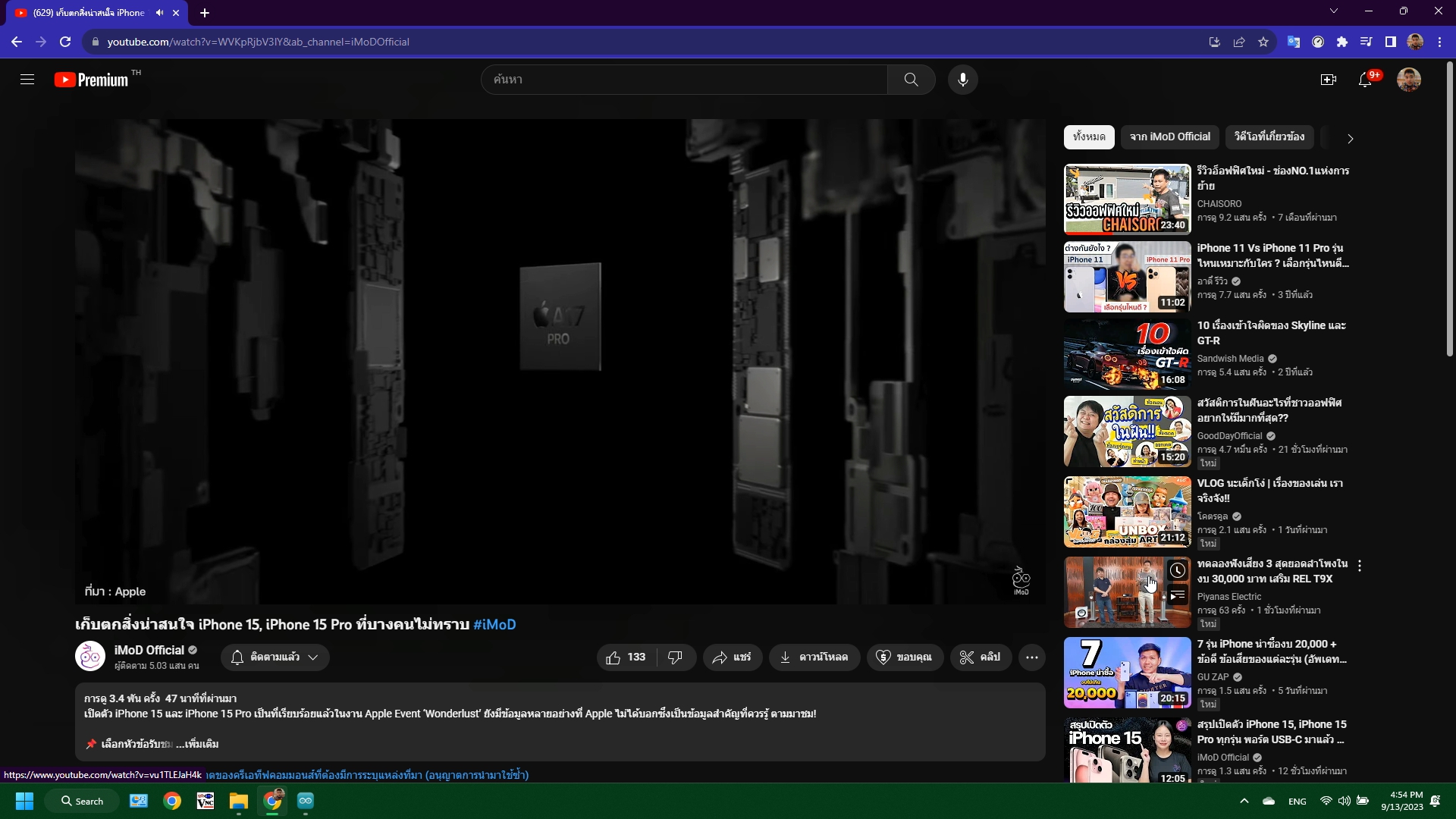Open Chrome three-dot menu
Viewport: 1456px width, 819px height.
coord(1439,42)
